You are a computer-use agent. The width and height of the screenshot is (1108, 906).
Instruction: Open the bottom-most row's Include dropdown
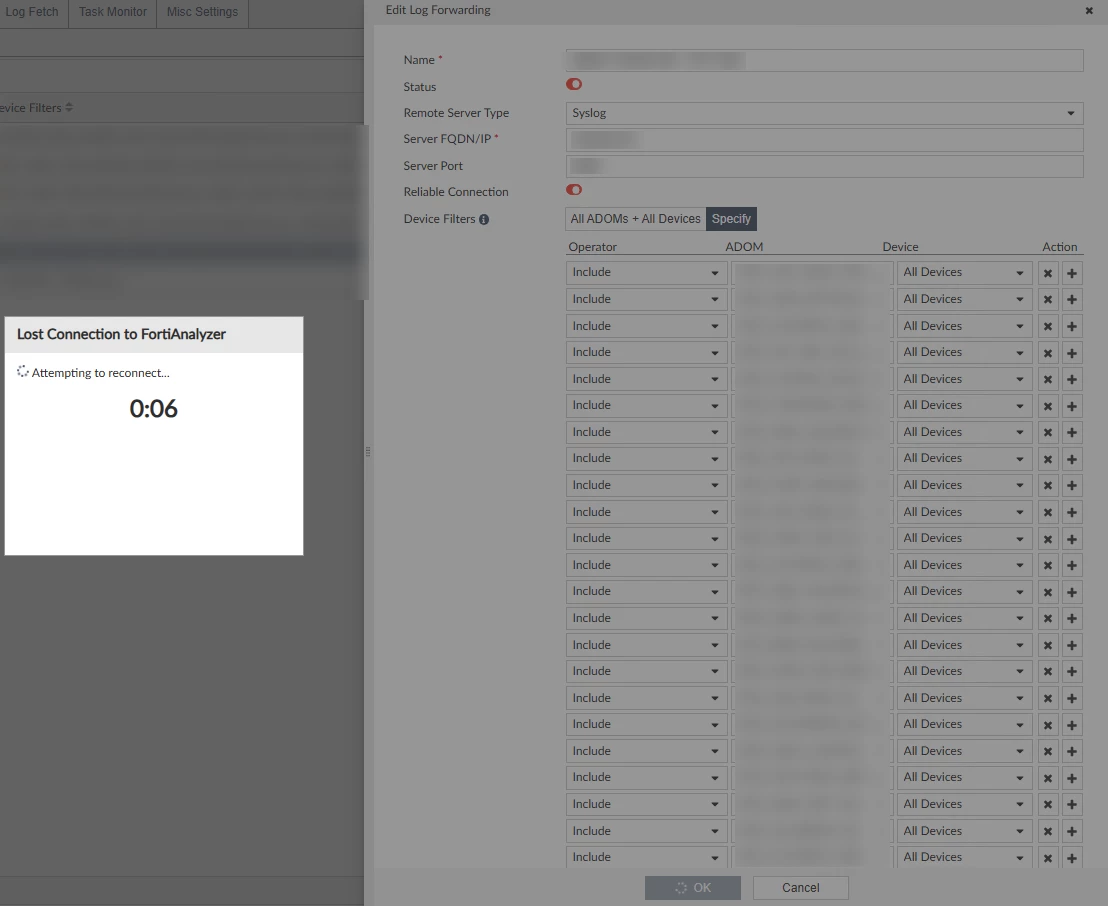point(646,857)
